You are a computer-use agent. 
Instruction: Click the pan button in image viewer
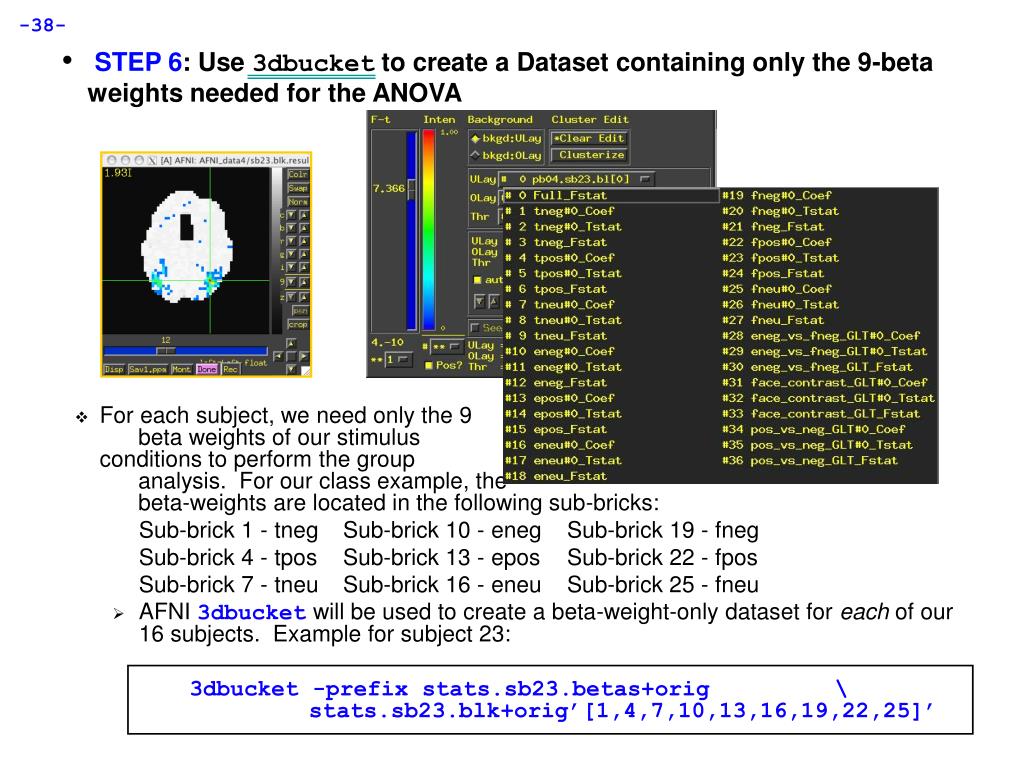[x=300, y=310]
